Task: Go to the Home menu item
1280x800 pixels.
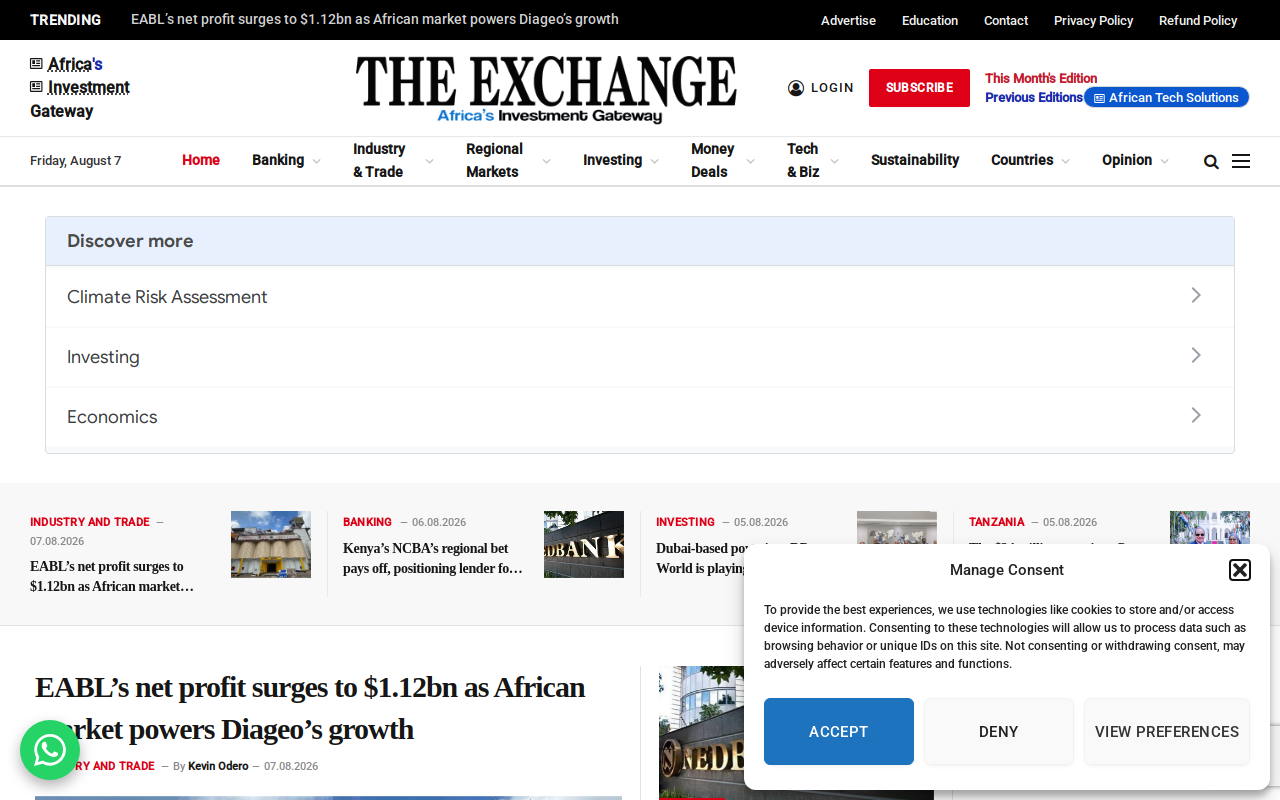Action: click(201, 160)
